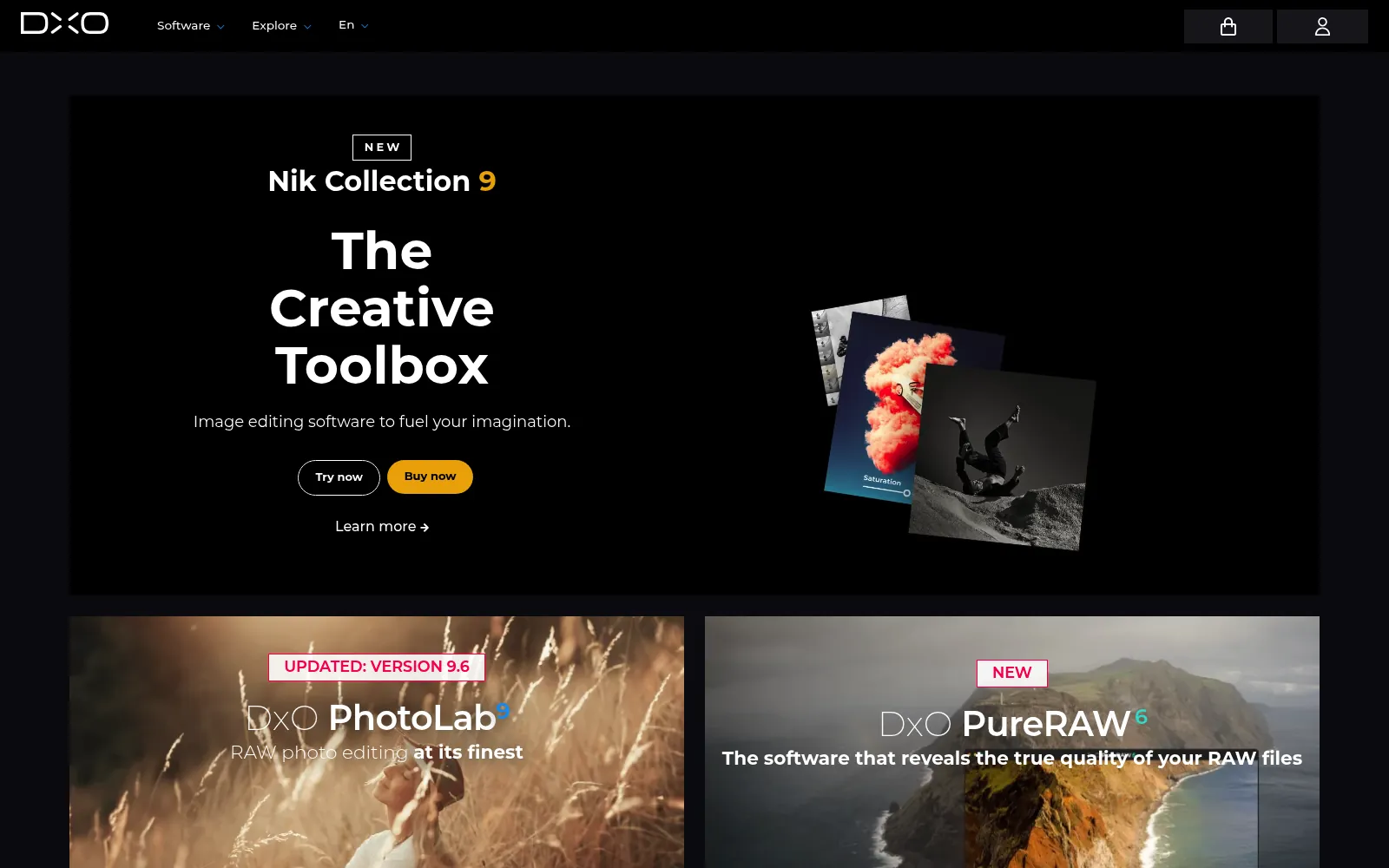
Task: Click the image editing software tagline text
Action: pos(382,422)
